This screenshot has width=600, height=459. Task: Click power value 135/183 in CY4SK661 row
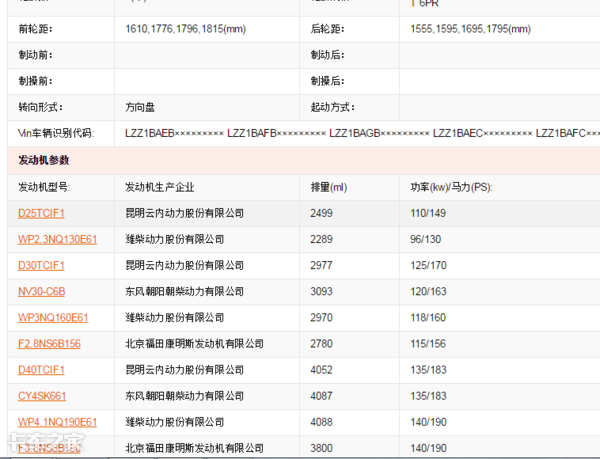click(x=428, y=396)
